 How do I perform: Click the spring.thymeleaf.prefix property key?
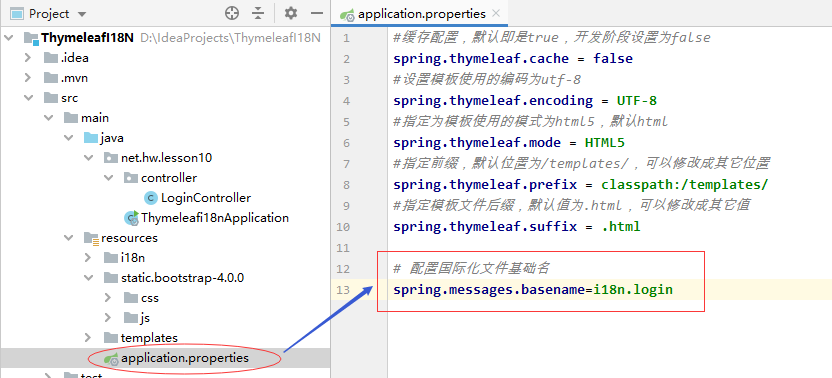pos(485,185)
